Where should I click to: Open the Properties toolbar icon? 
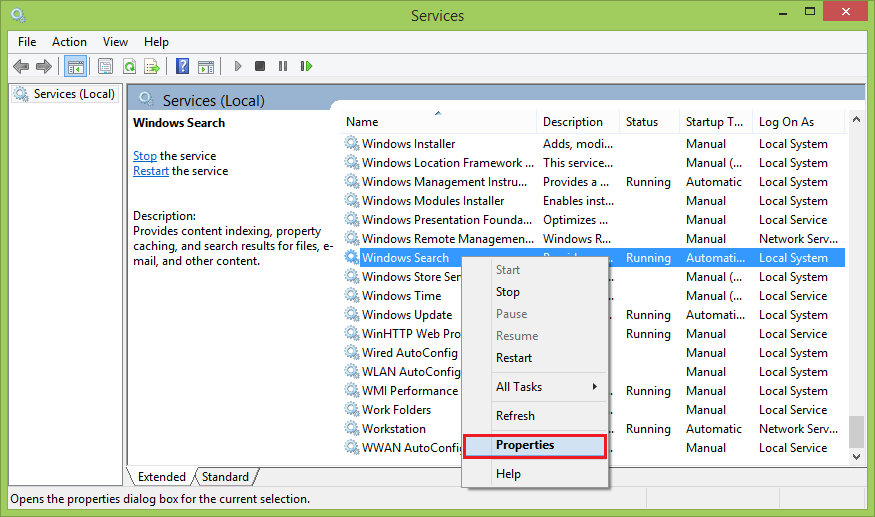[105, 66]
